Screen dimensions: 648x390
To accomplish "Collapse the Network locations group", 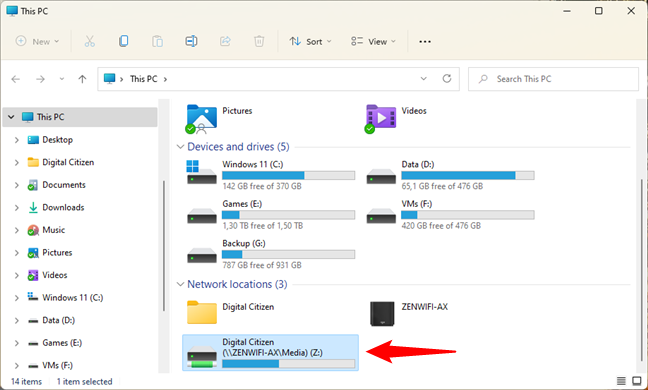I will pos(180,284).
